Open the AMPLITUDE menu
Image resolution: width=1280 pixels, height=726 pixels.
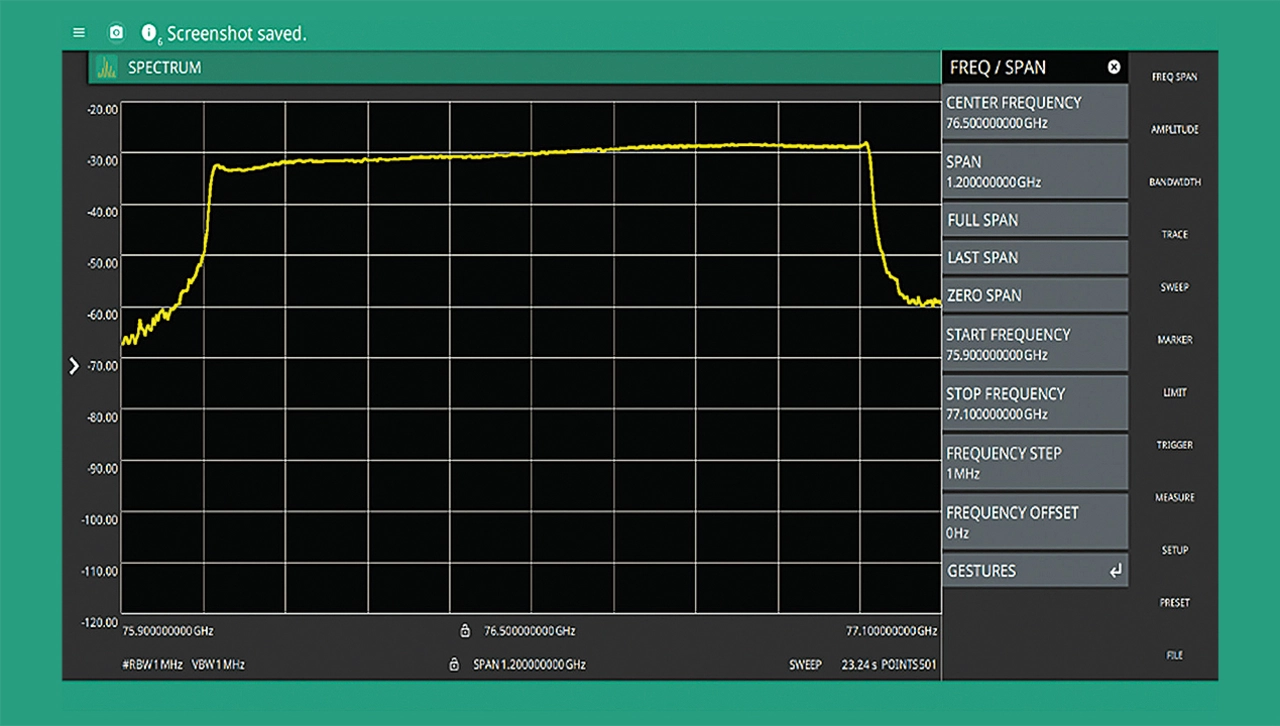[x=1174, y=130]
